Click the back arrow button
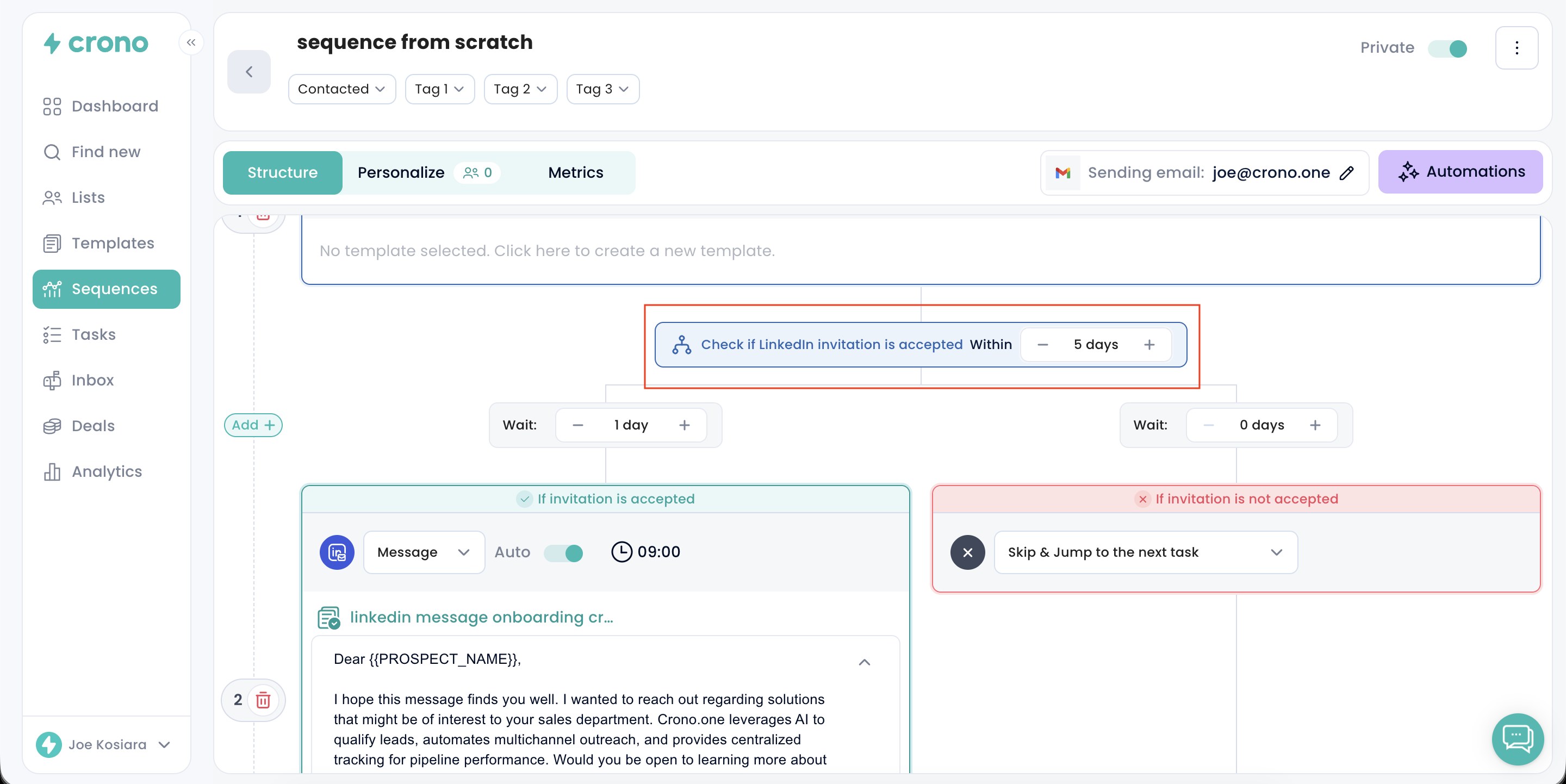1566x784 pixels. (x=248, y=72)
